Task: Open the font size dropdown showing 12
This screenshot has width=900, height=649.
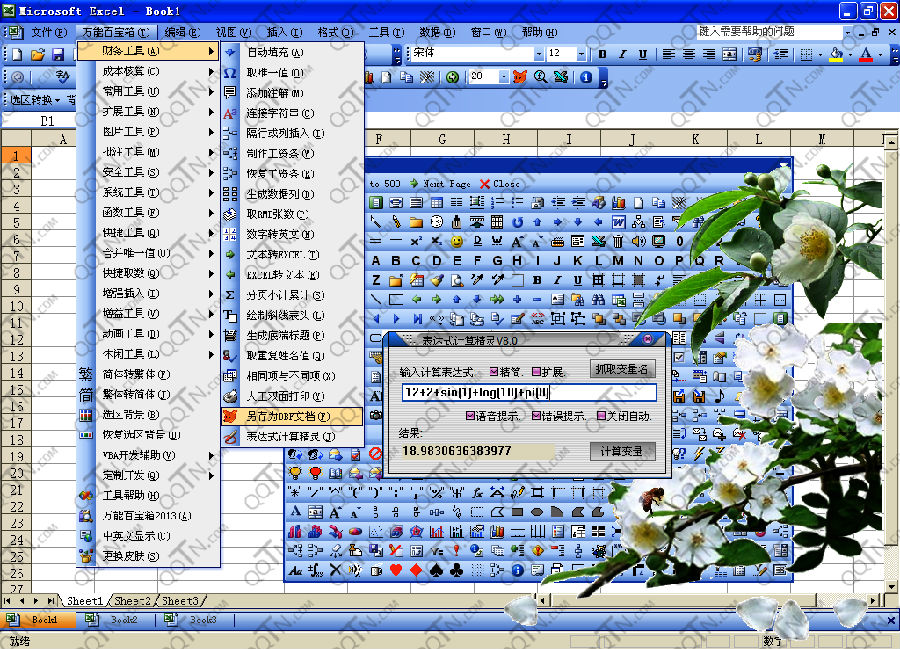Action: (x=582, y=54)
